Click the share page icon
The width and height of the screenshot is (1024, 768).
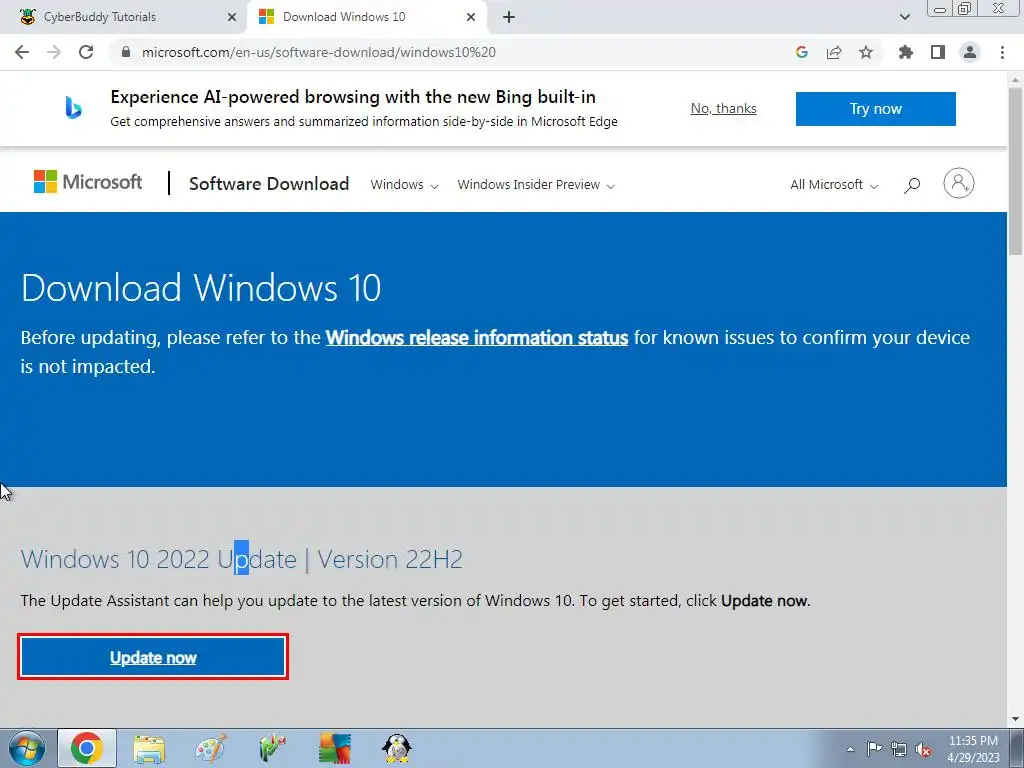click(834, 52)
